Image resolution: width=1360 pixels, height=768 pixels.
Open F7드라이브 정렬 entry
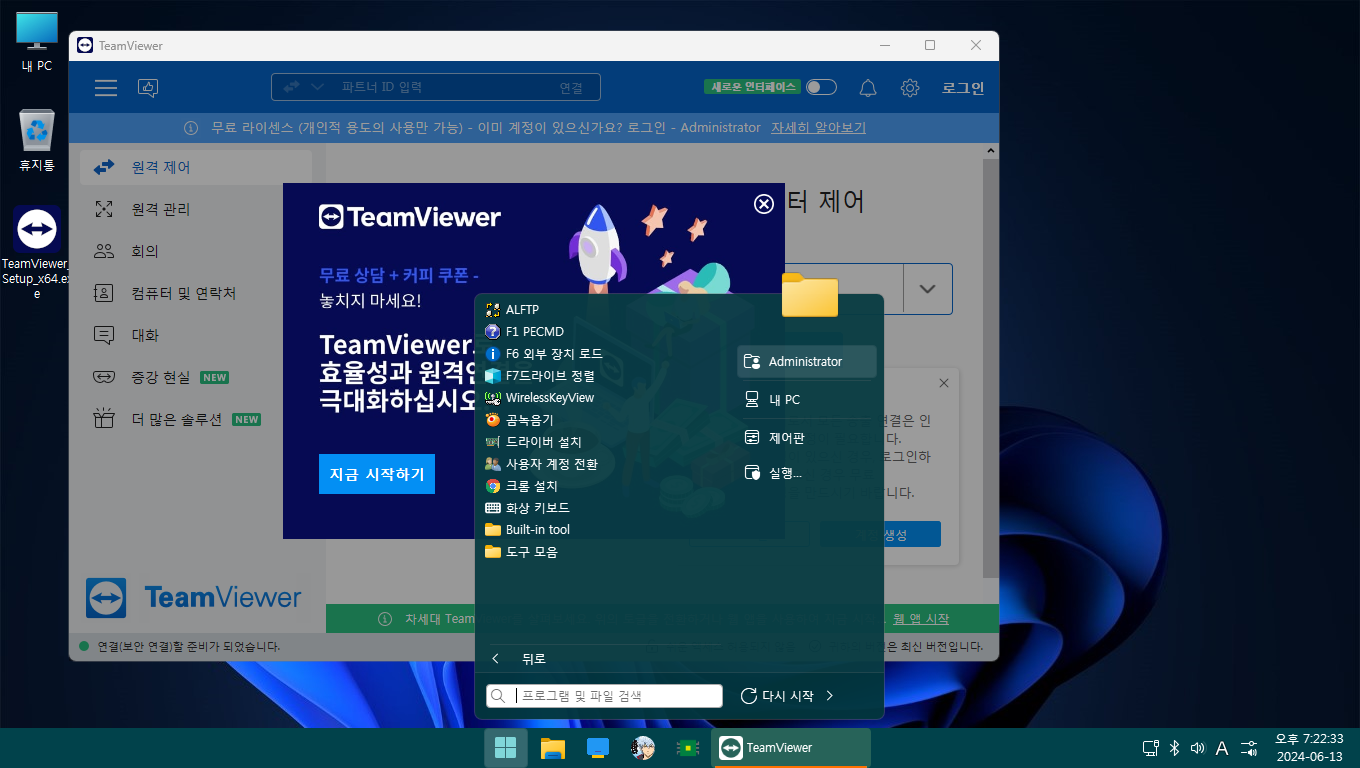click(x=541, y=376)
